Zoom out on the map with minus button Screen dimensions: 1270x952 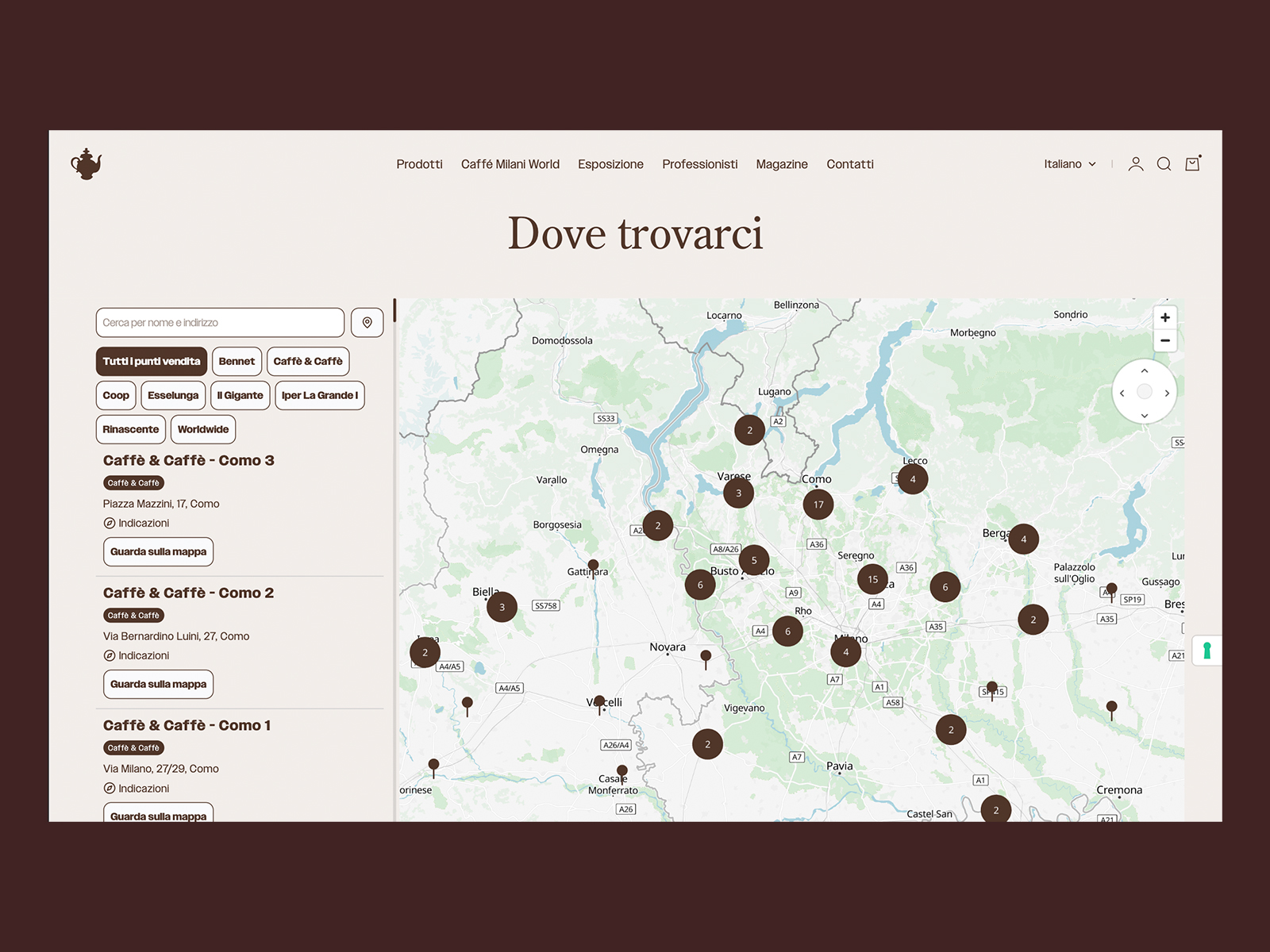(1166, 340)
